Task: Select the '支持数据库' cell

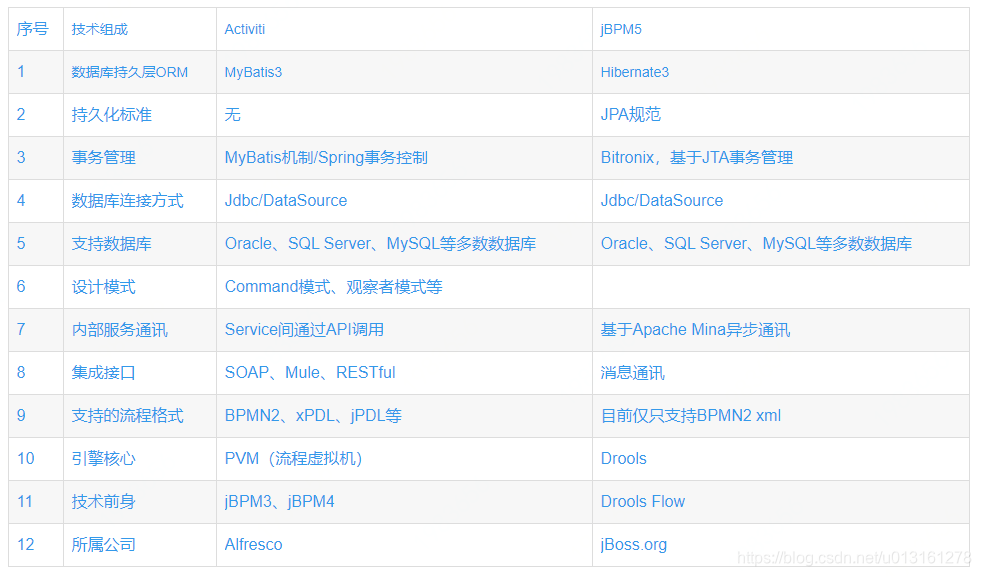Action: click(x=140, y=244)
